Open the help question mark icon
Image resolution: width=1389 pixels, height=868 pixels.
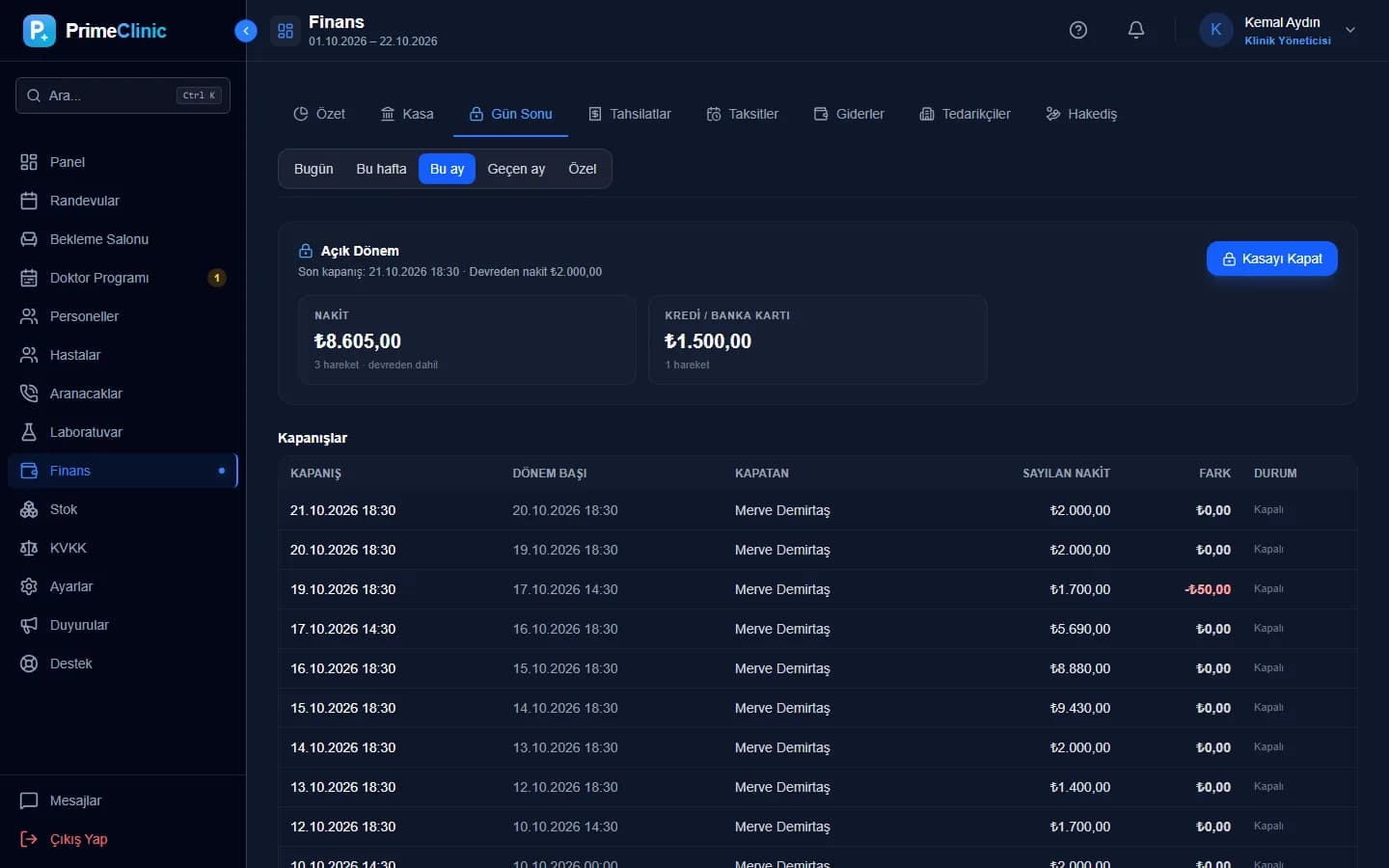tap(1078, 30)
